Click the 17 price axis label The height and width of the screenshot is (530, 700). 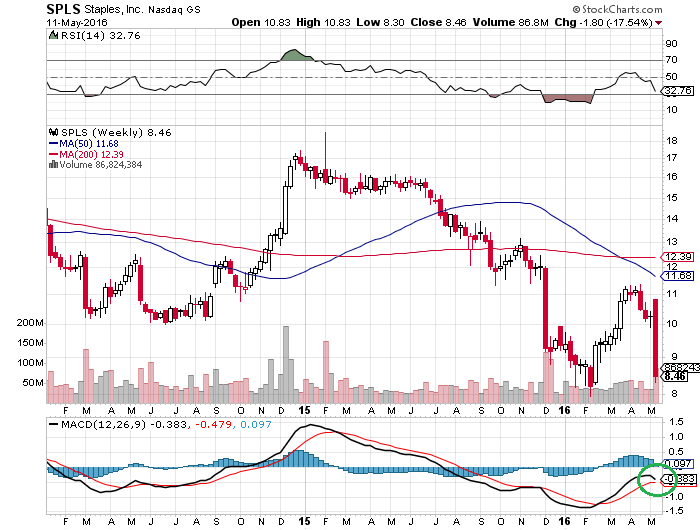tap(672, 158)
